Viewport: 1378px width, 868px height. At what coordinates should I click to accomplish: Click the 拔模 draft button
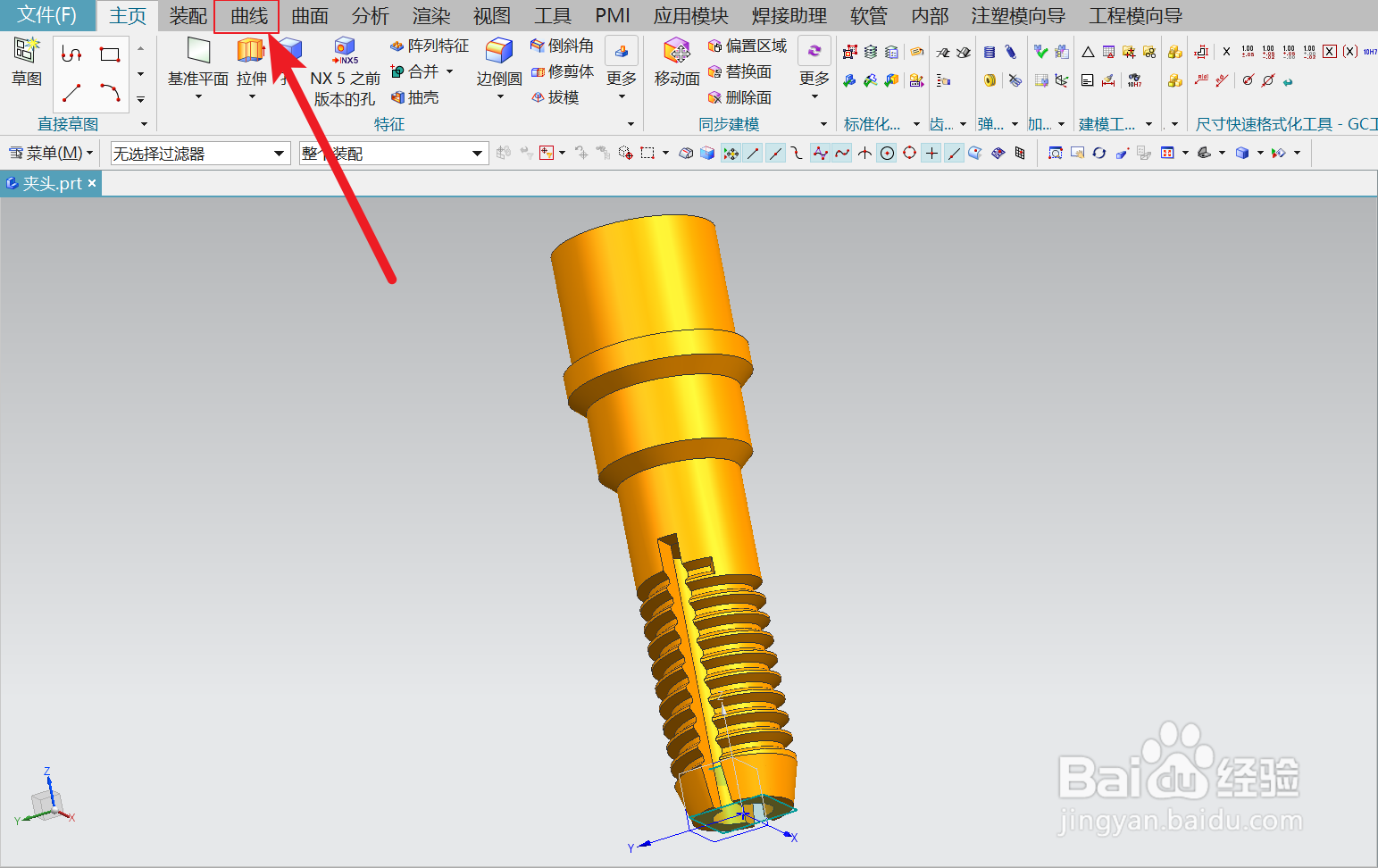pos(555,97)
